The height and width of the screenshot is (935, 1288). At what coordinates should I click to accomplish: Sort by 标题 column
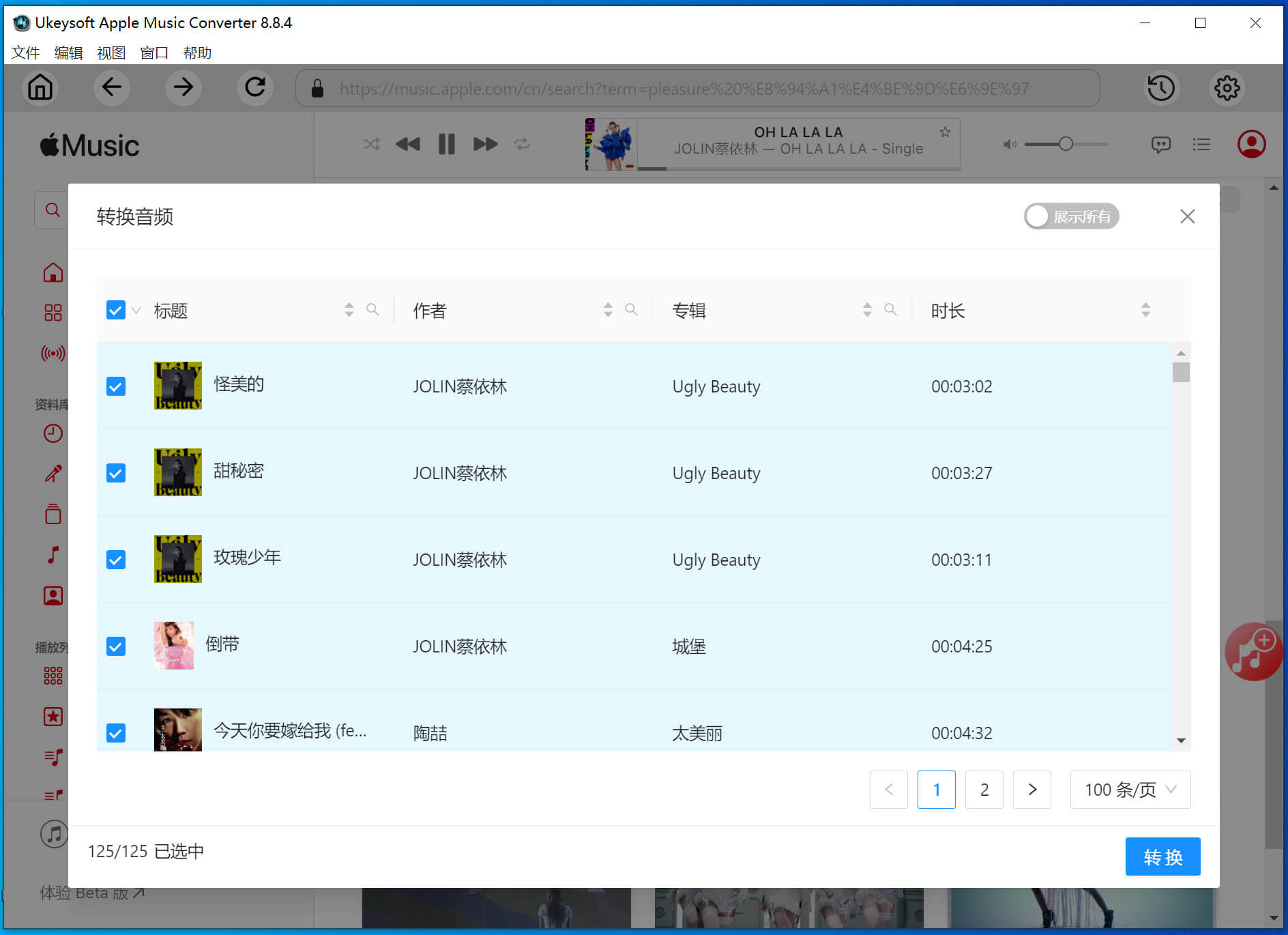tap(349, 310)
